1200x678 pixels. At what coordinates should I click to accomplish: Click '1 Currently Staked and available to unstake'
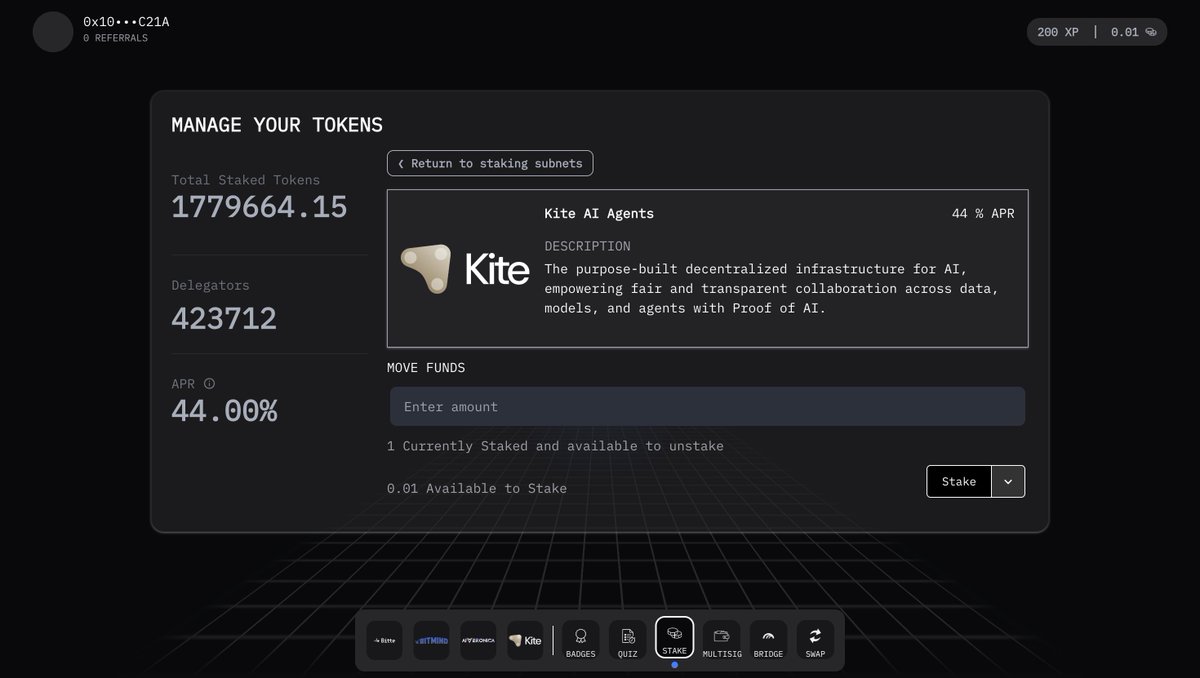coord(555,446)
